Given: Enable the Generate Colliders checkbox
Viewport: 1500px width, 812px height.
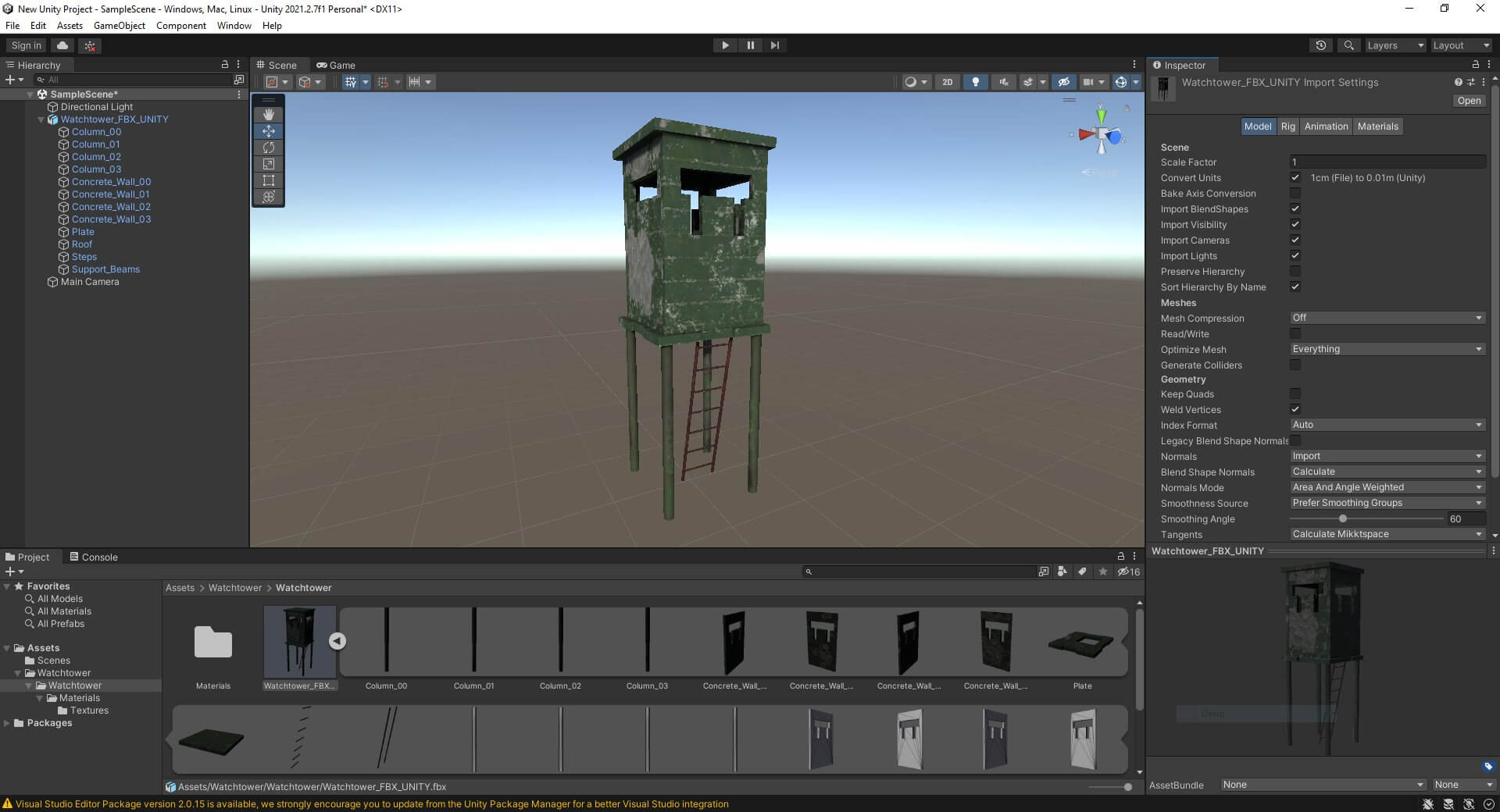Looking at the screenshot, I should click(x=1295, y=365).
